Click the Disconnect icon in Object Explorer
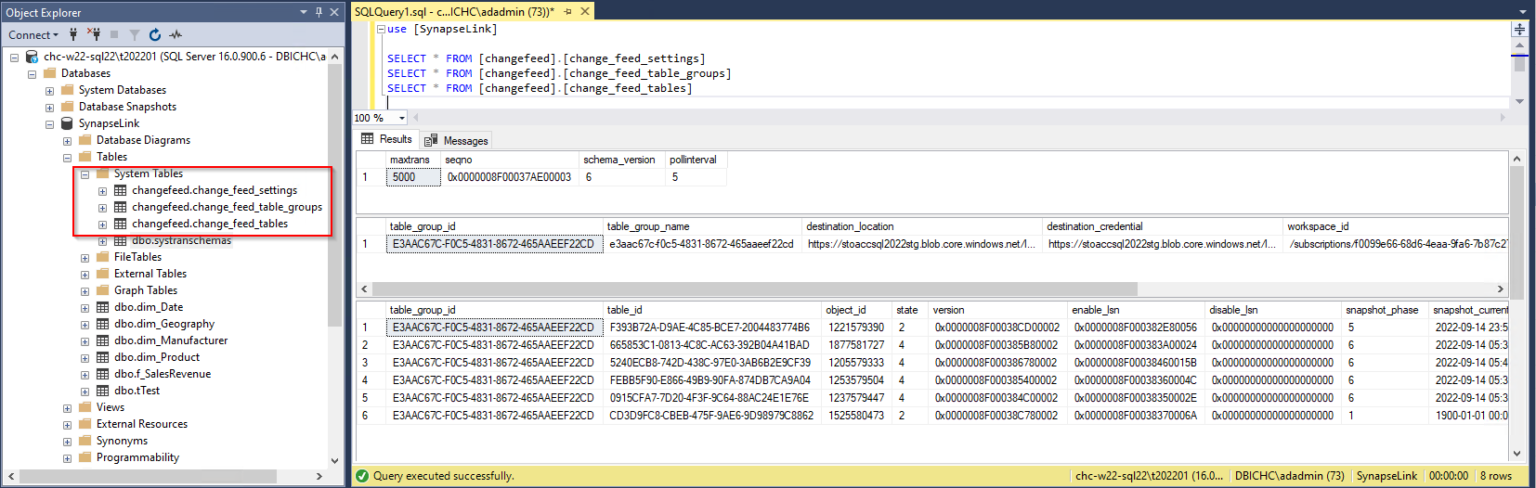This screenshot has height=488, width=1536. [95, 35]
